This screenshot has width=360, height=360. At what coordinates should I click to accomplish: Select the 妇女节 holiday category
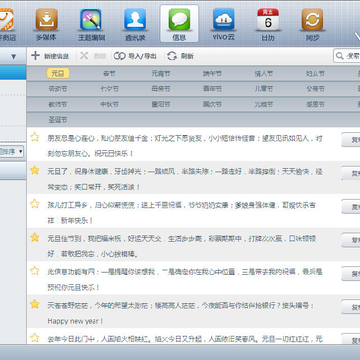tap(315, 73)
